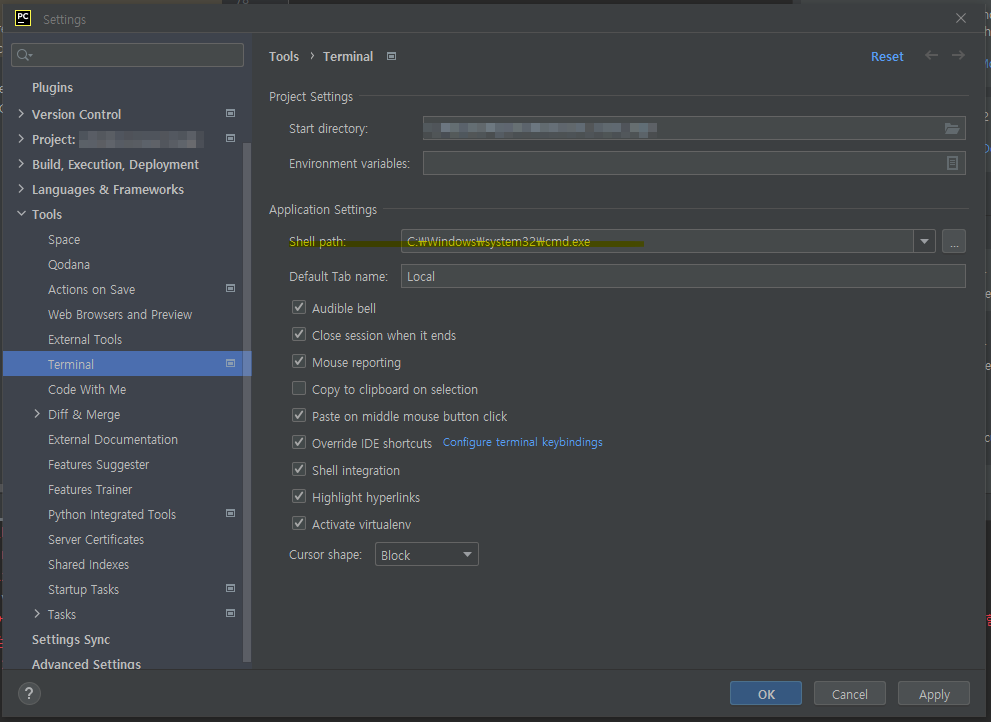991x722 pixels.
Task: Open Advanced Settings page
Action: tap(87, 664)
